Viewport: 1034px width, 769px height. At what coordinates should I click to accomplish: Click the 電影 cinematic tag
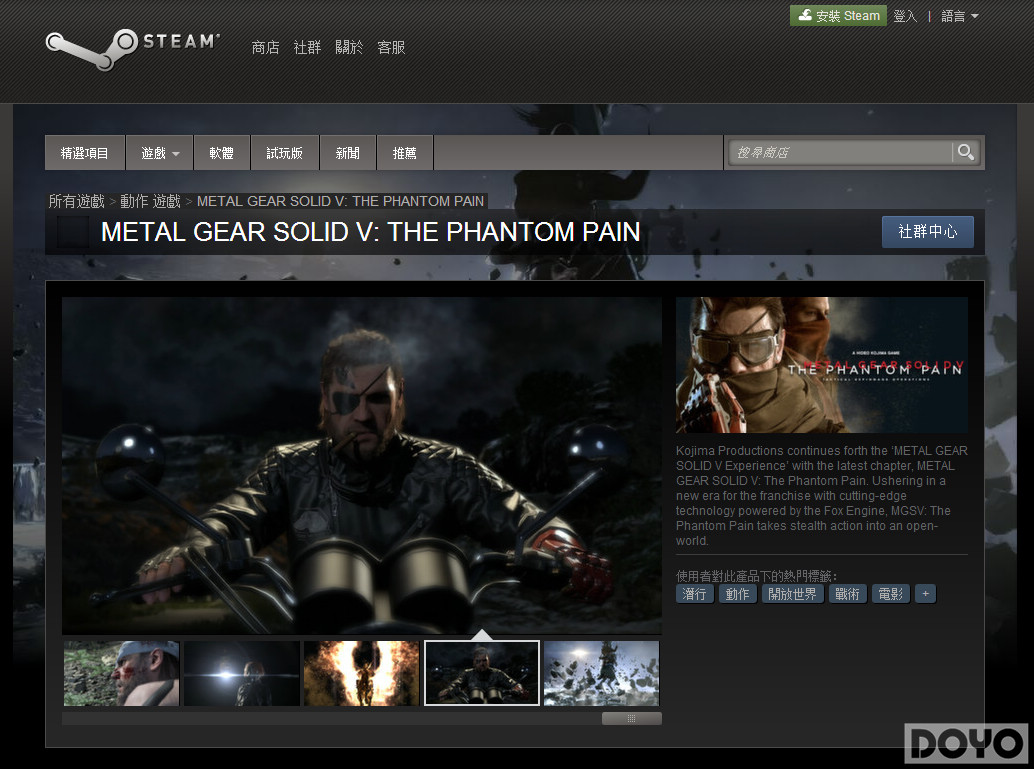(891, 594)
